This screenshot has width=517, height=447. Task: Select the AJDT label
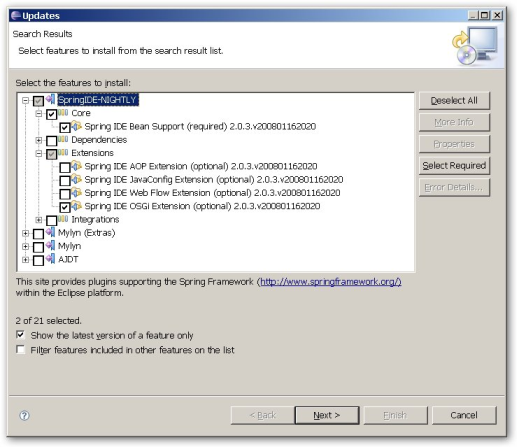68,259
